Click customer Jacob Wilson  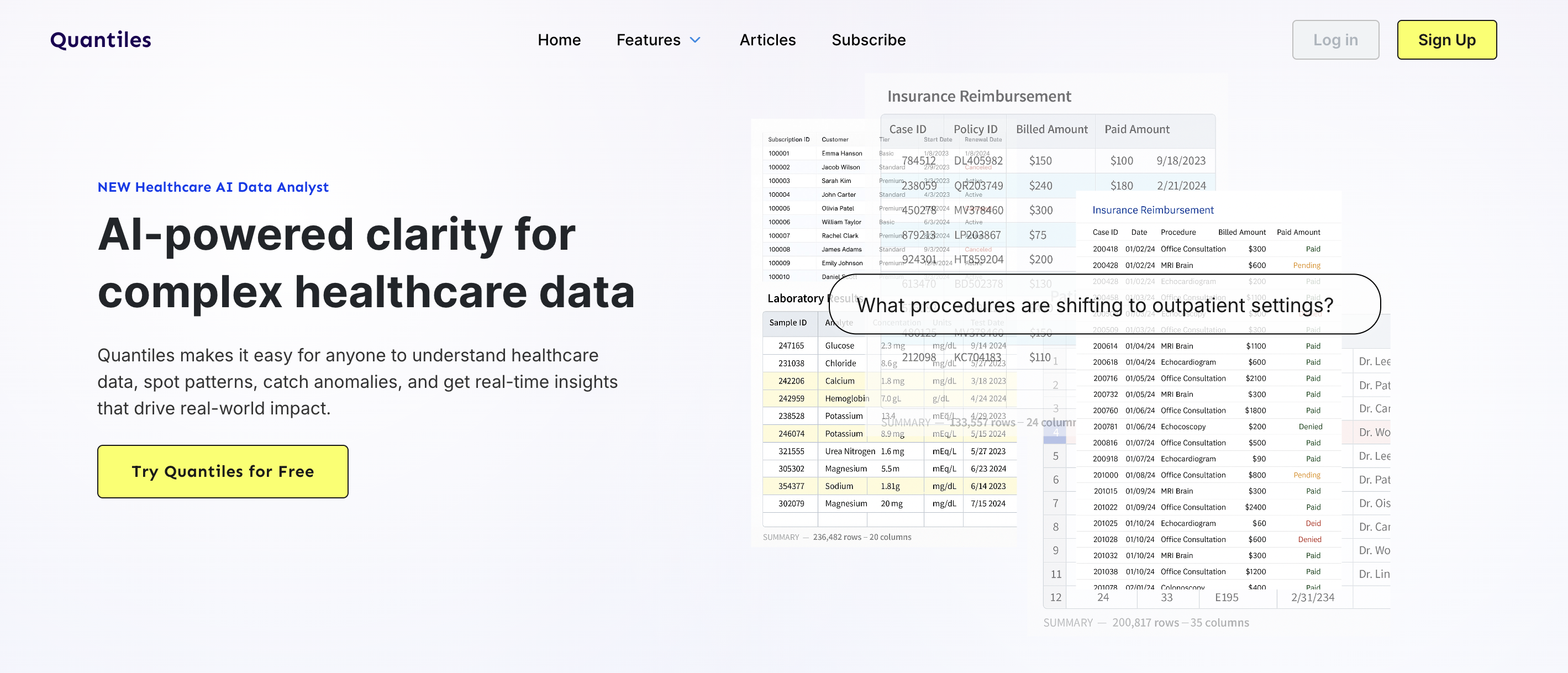click(840, 167)
